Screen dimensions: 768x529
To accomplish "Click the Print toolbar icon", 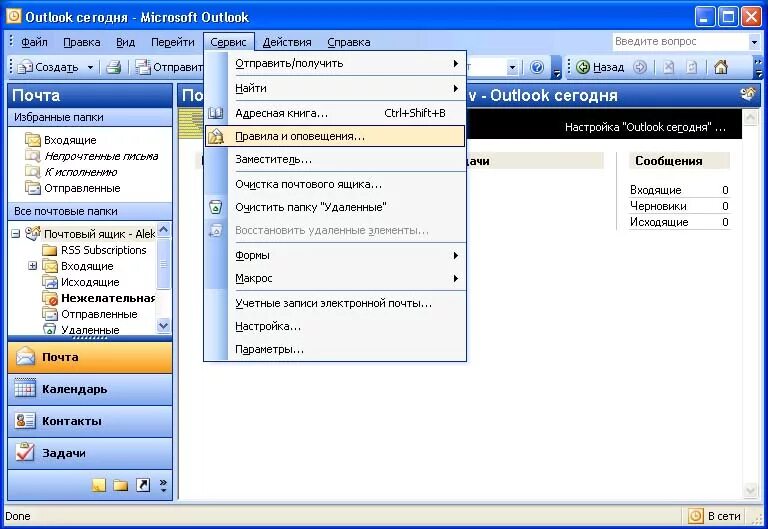I will pyautogui.click(x=114, y=67).
